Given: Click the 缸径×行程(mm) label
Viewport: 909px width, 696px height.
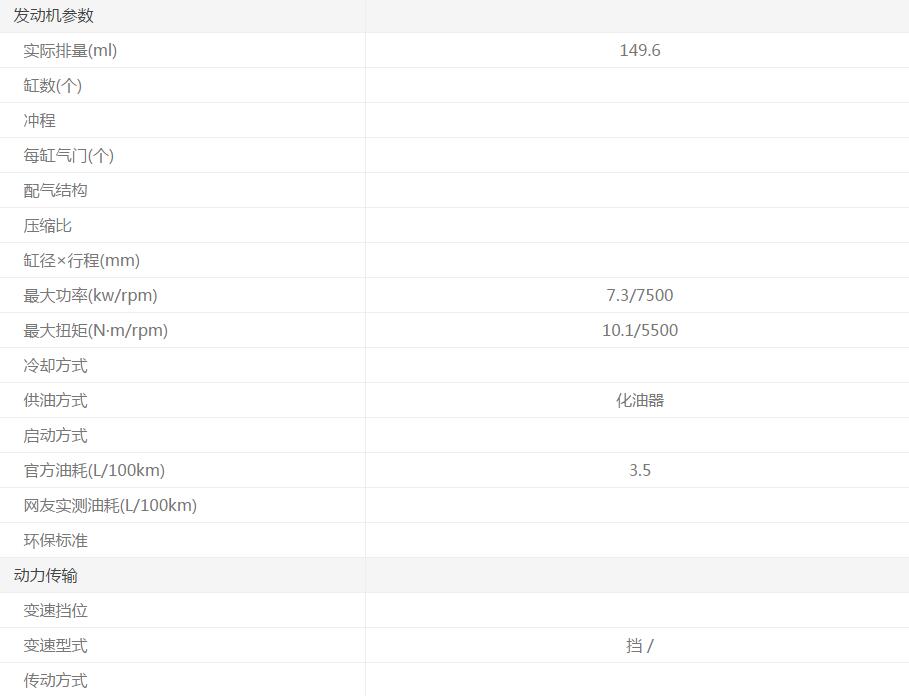Looking at the screenshot, I should click(82, 261).
